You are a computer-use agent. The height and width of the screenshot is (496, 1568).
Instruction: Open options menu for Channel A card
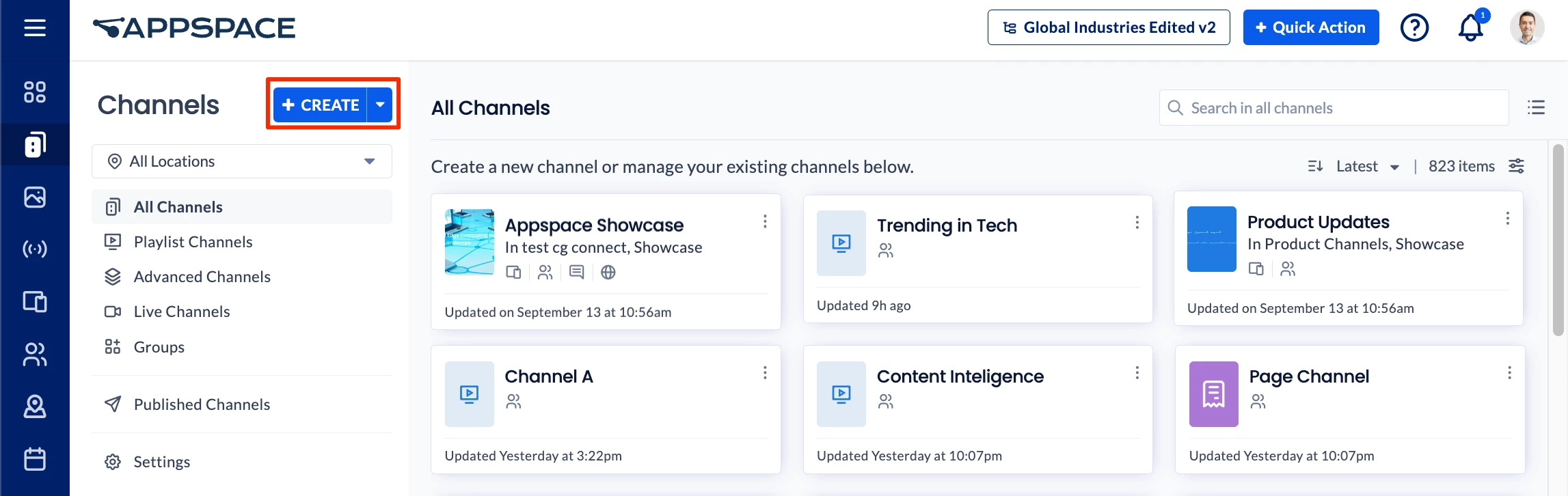pyautogui.click(x=765, y=372)
